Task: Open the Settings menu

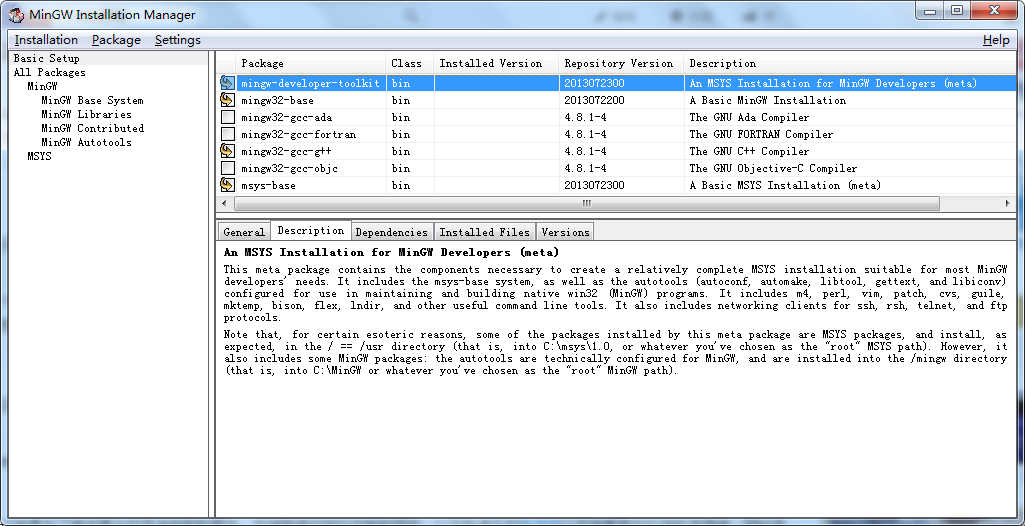Action: click(178, 40)
